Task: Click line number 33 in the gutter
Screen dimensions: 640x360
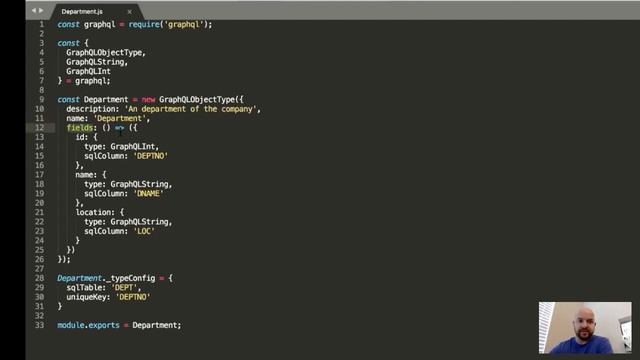Action: 39,325
